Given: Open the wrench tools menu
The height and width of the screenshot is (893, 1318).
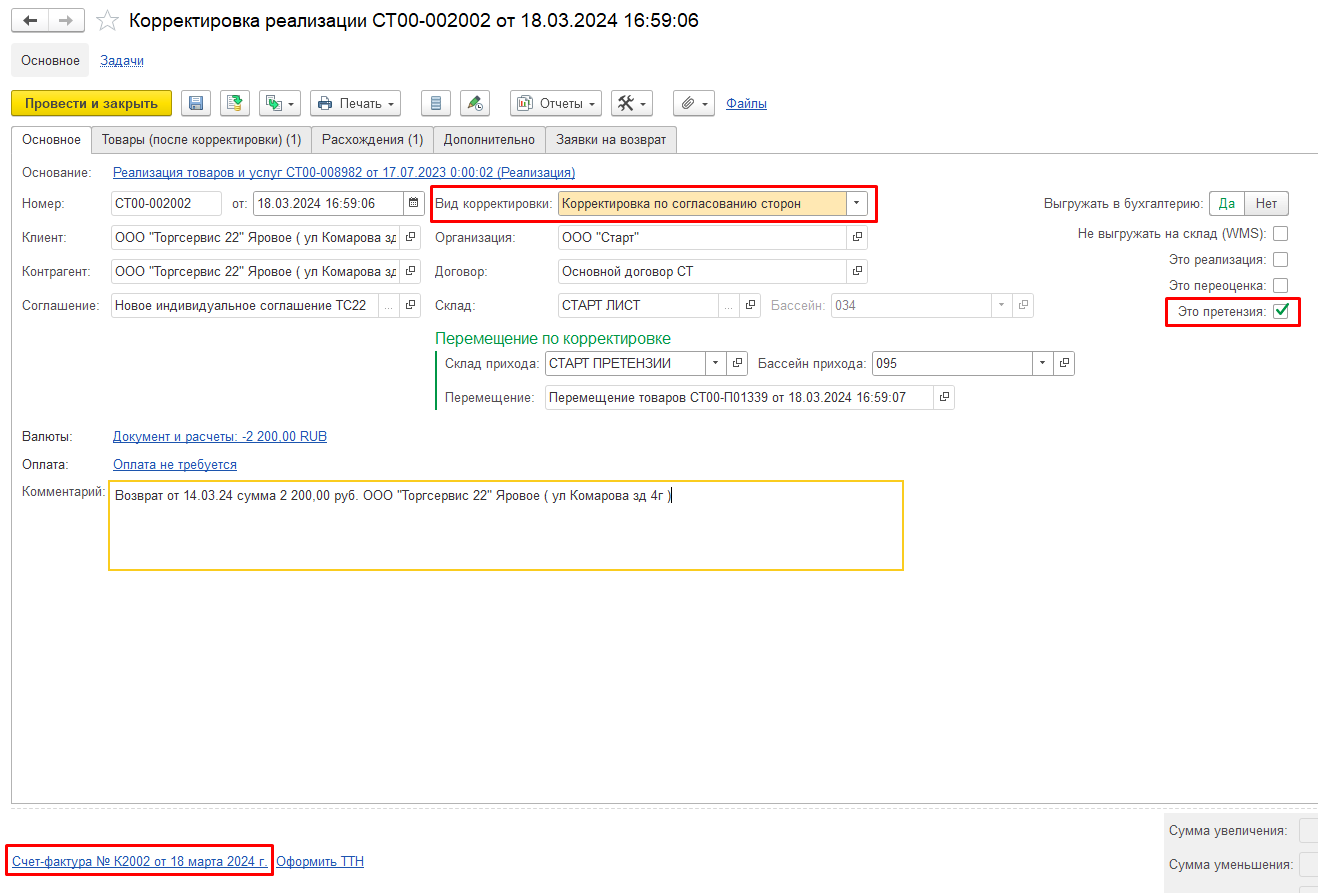Looking at the screenshot, I should (x=632, y=103).
